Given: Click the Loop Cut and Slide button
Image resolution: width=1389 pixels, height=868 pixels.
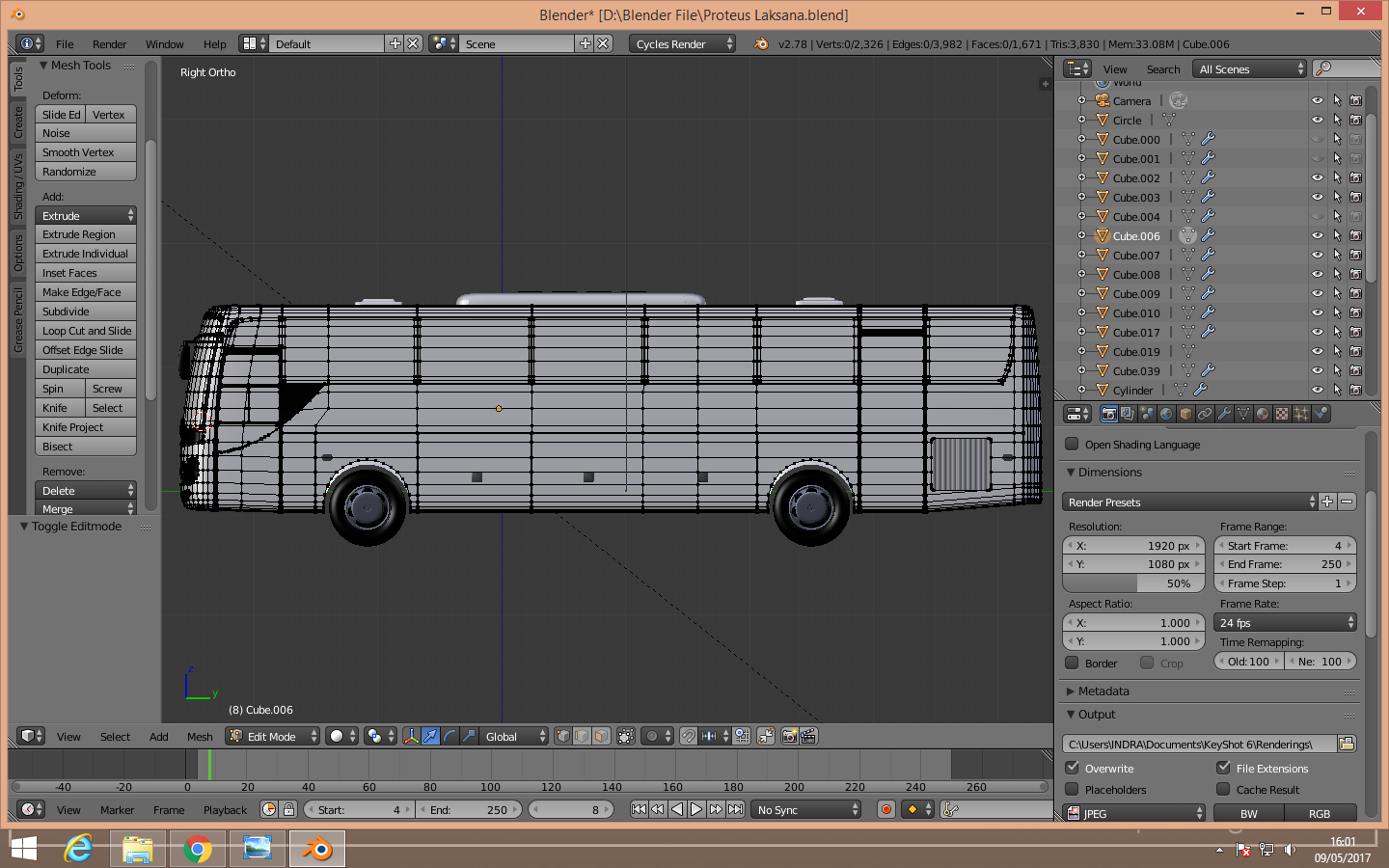Looking at the screenshot, I should coord(86,331).
